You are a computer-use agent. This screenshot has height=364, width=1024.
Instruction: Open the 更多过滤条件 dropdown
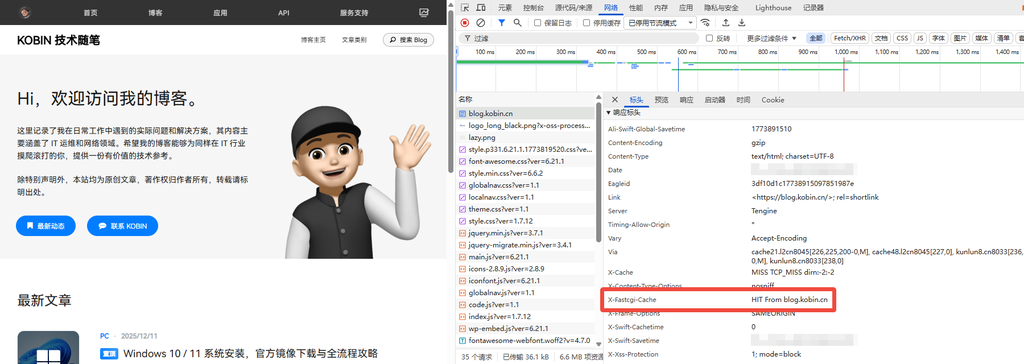[x=772, y=39]
